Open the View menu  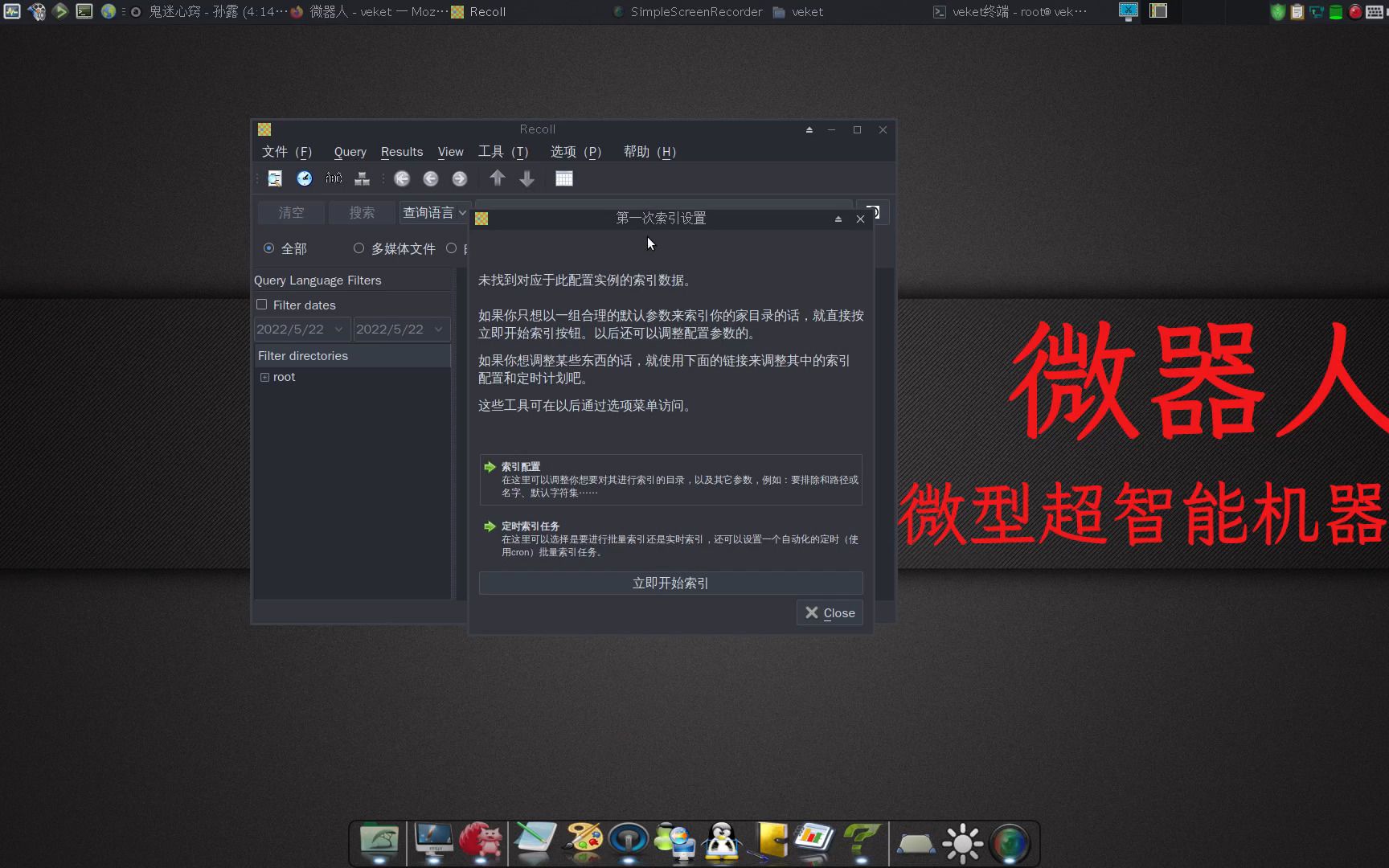[450, 151]
